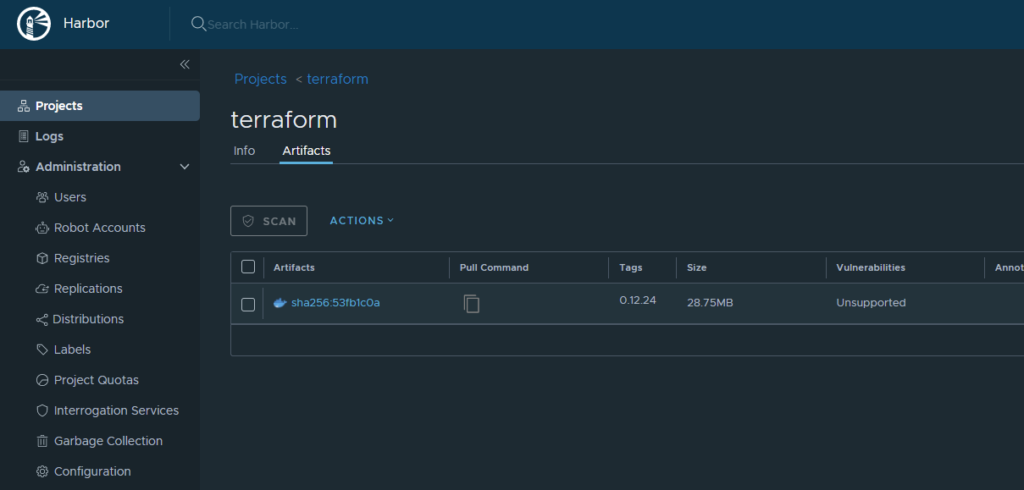Open the Projects menu item
Screen dimensions: 1024x490
tap(100, 106)
